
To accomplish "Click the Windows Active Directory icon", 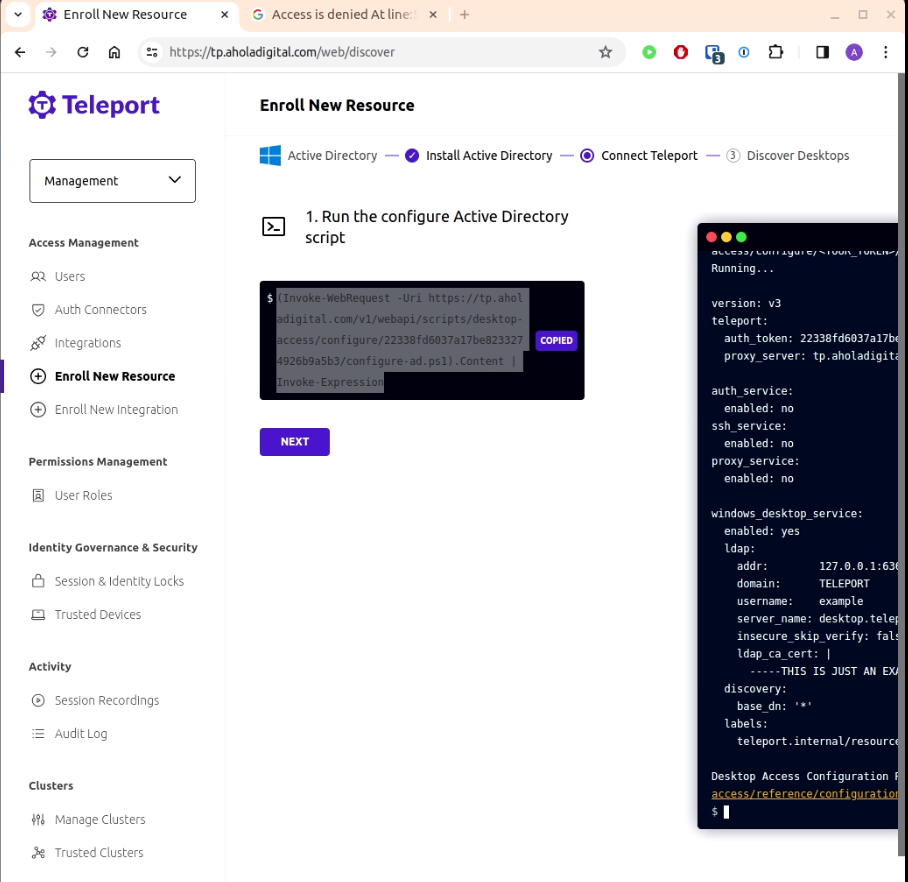I will click(x=270, y=156).
